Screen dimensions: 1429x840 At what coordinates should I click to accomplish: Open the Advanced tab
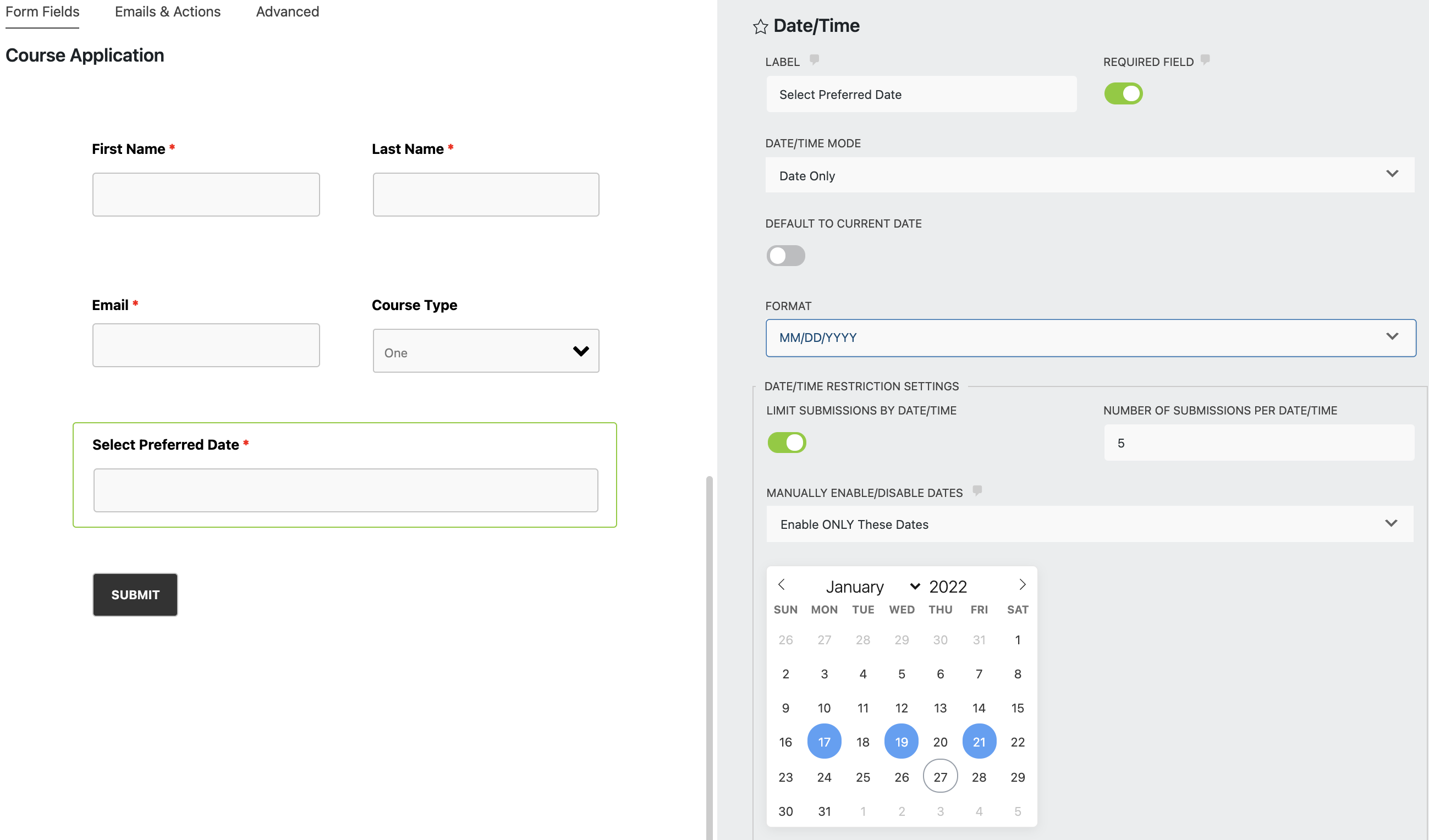pos(287,12)
